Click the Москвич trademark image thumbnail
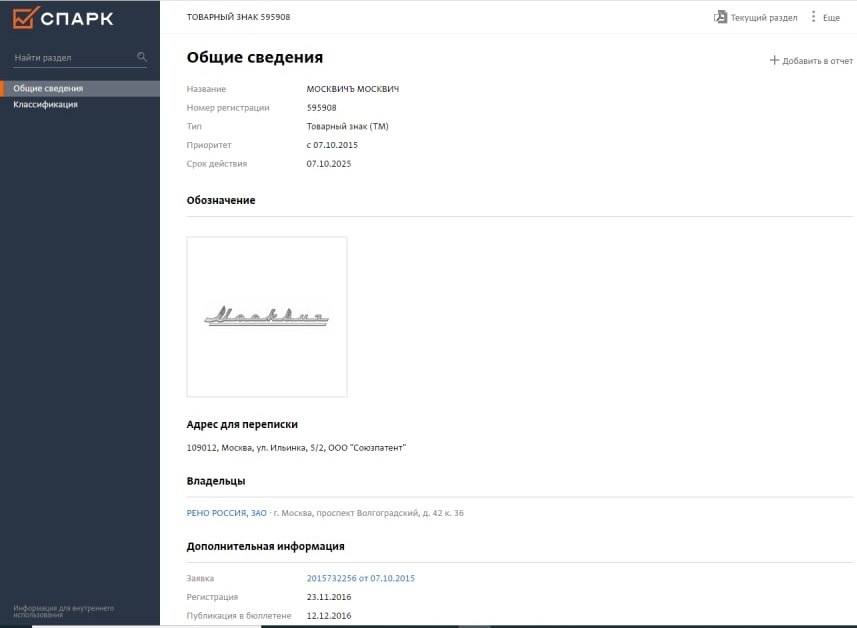 (x=267, y=316)
